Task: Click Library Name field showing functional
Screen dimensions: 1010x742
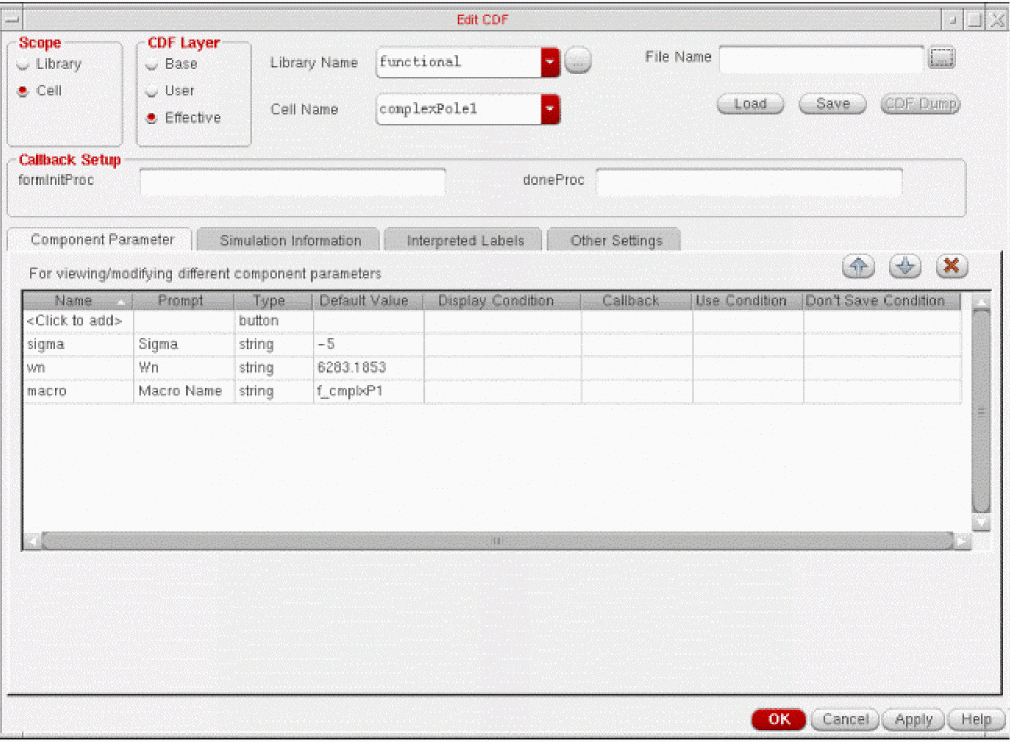Action: tap(459, 62)
